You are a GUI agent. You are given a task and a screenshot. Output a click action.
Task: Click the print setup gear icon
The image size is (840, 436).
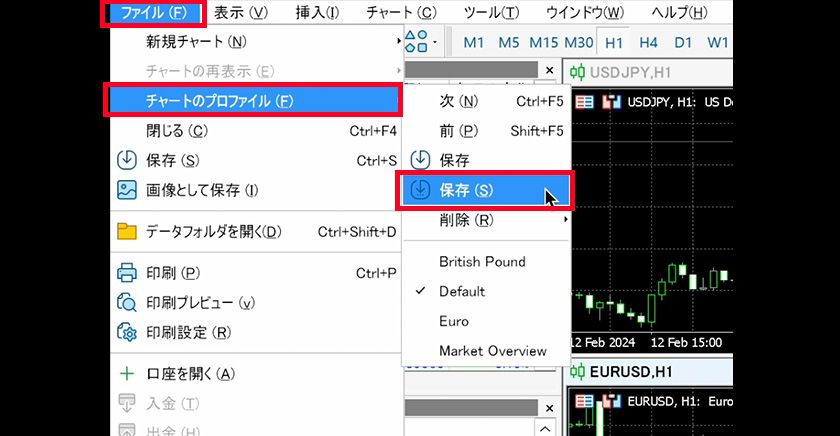(127, 333)
